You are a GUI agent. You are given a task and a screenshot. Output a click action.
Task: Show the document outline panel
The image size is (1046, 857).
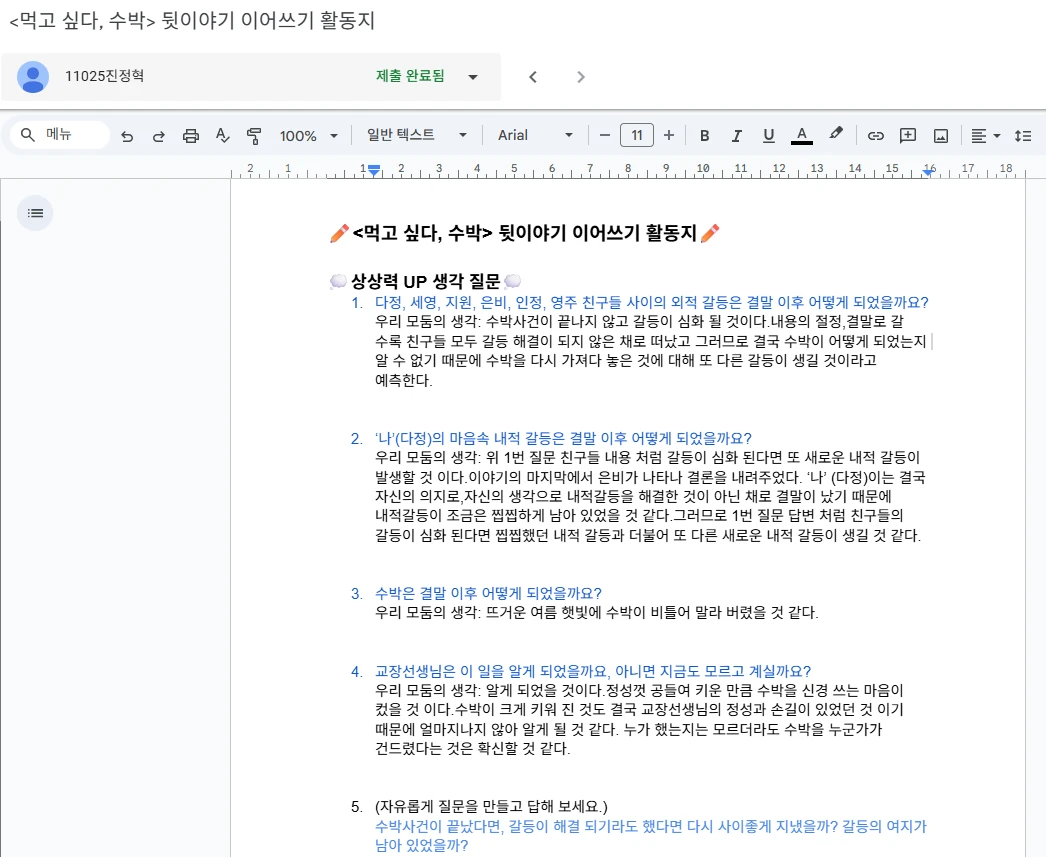(x=35, y=212)
